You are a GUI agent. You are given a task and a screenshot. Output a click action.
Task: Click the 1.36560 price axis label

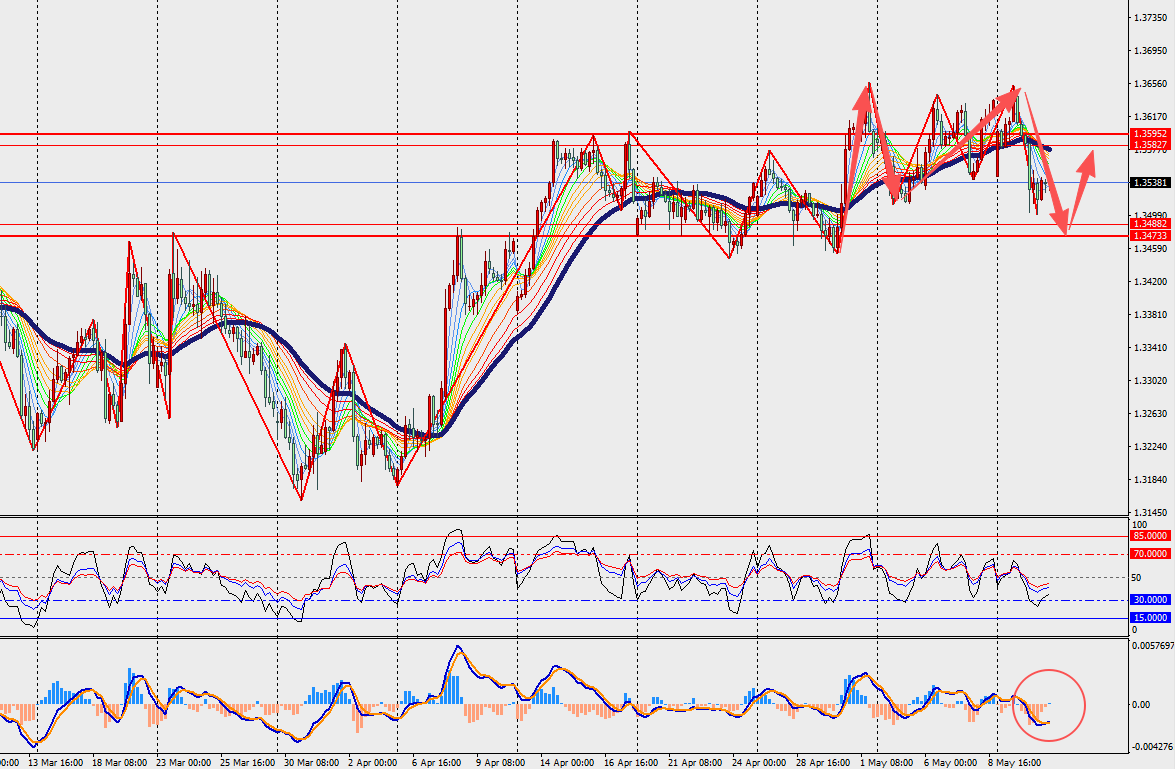[1150, 84]
